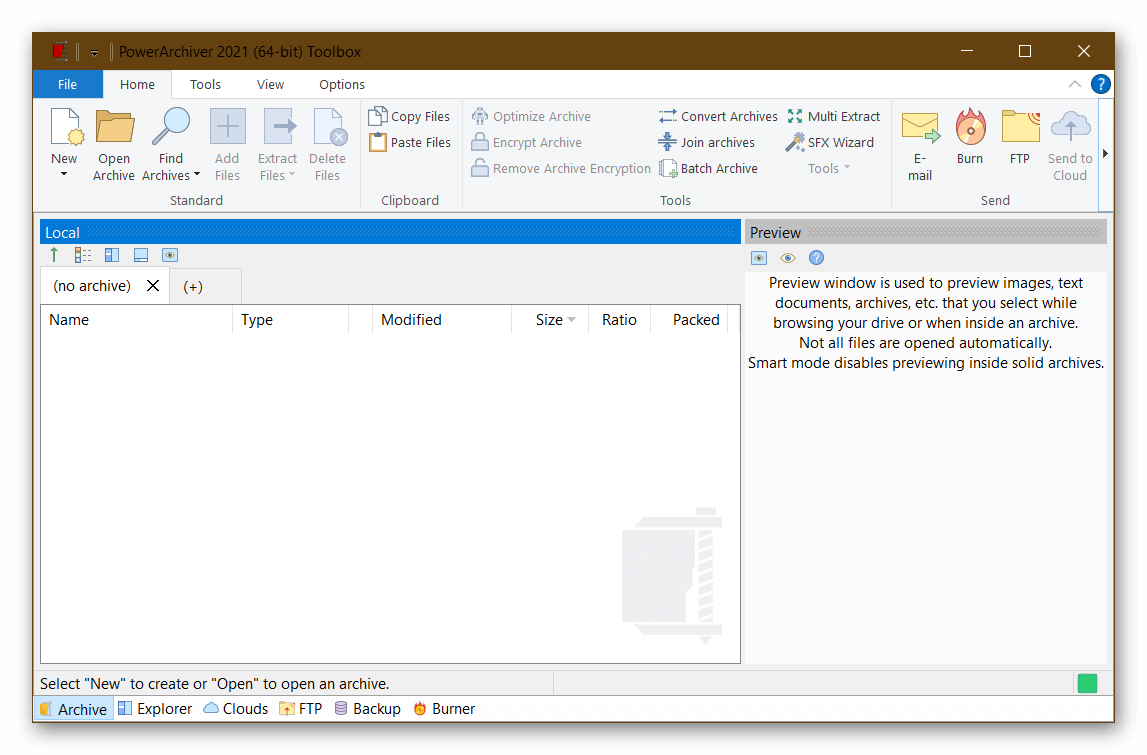Switch to the View ribbon tab
Viewport: 1147px width, 755px height.
[270, 84]
